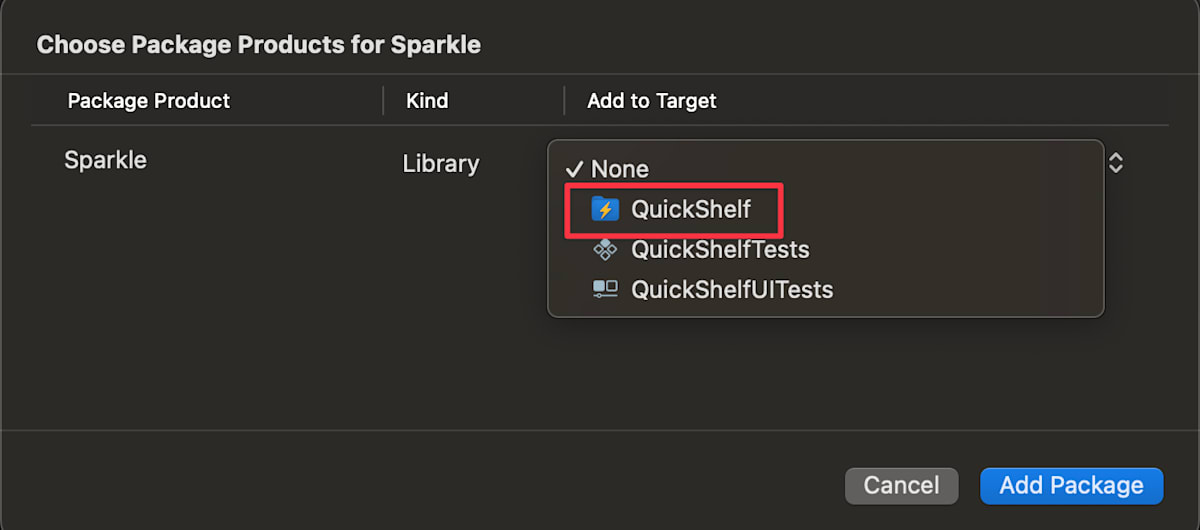This screenshot has width=1200, height=530.
Task: Sort by the Package Product column header
Action: pyautogui.click(x=149, y=101)
